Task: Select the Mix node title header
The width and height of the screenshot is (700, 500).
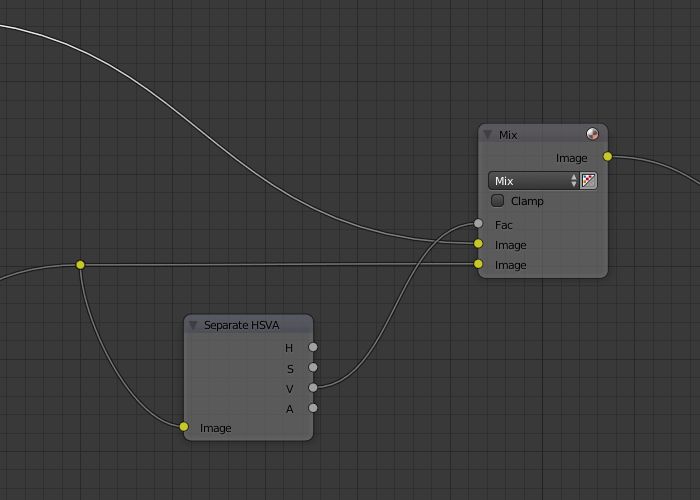Action: [x=508, y=135]
